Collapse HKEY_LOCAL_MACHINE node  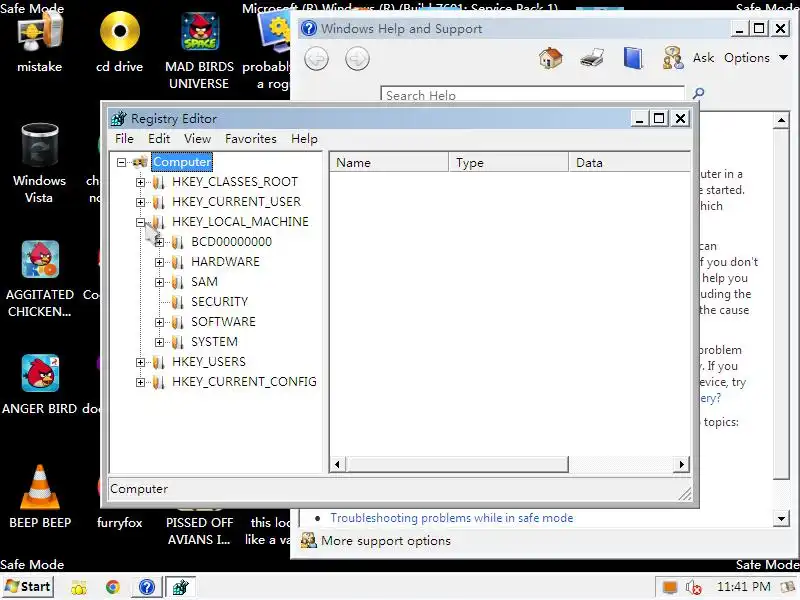140,222
